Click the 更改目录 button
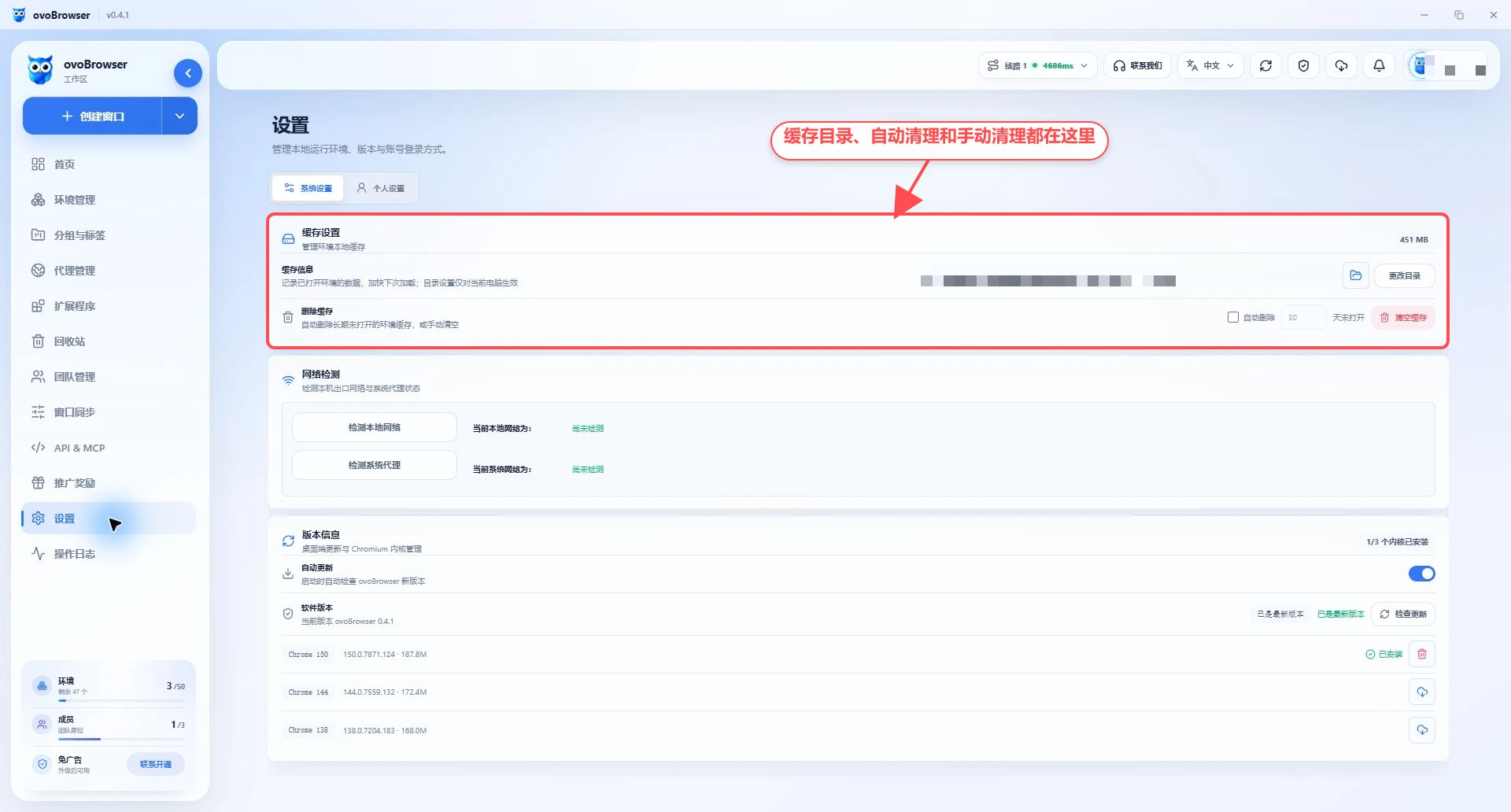Viewport: 1511px width, 812px height. pos(1404,275)
